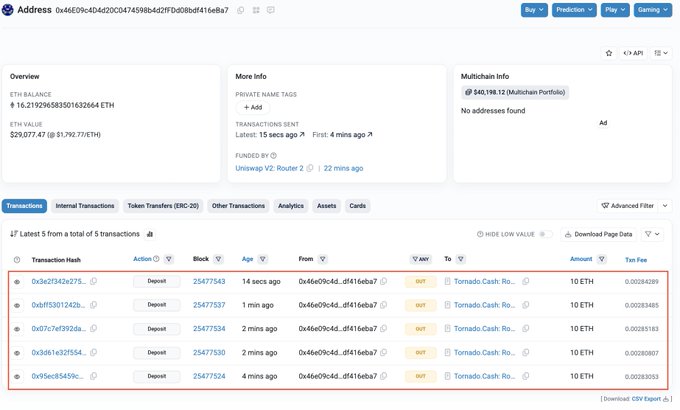
Task: Open the 22 mins ago funding transaction link
Action: (x=343, y=168)
